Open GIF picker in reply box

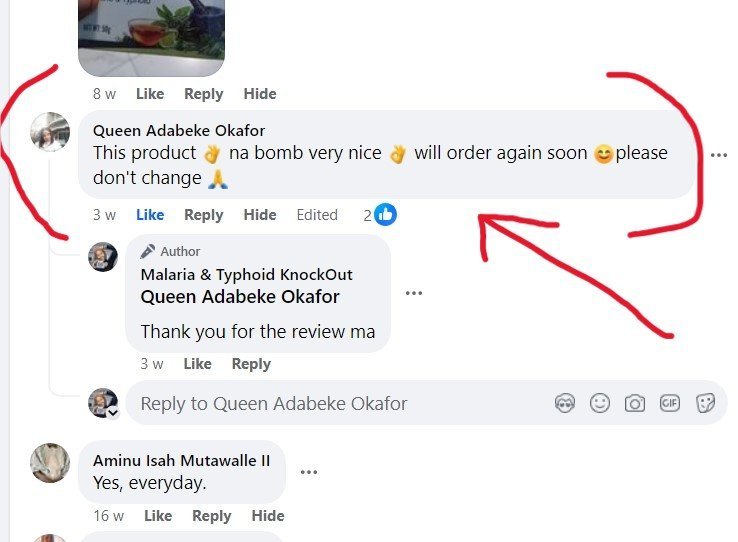click(x=669, y=403)
